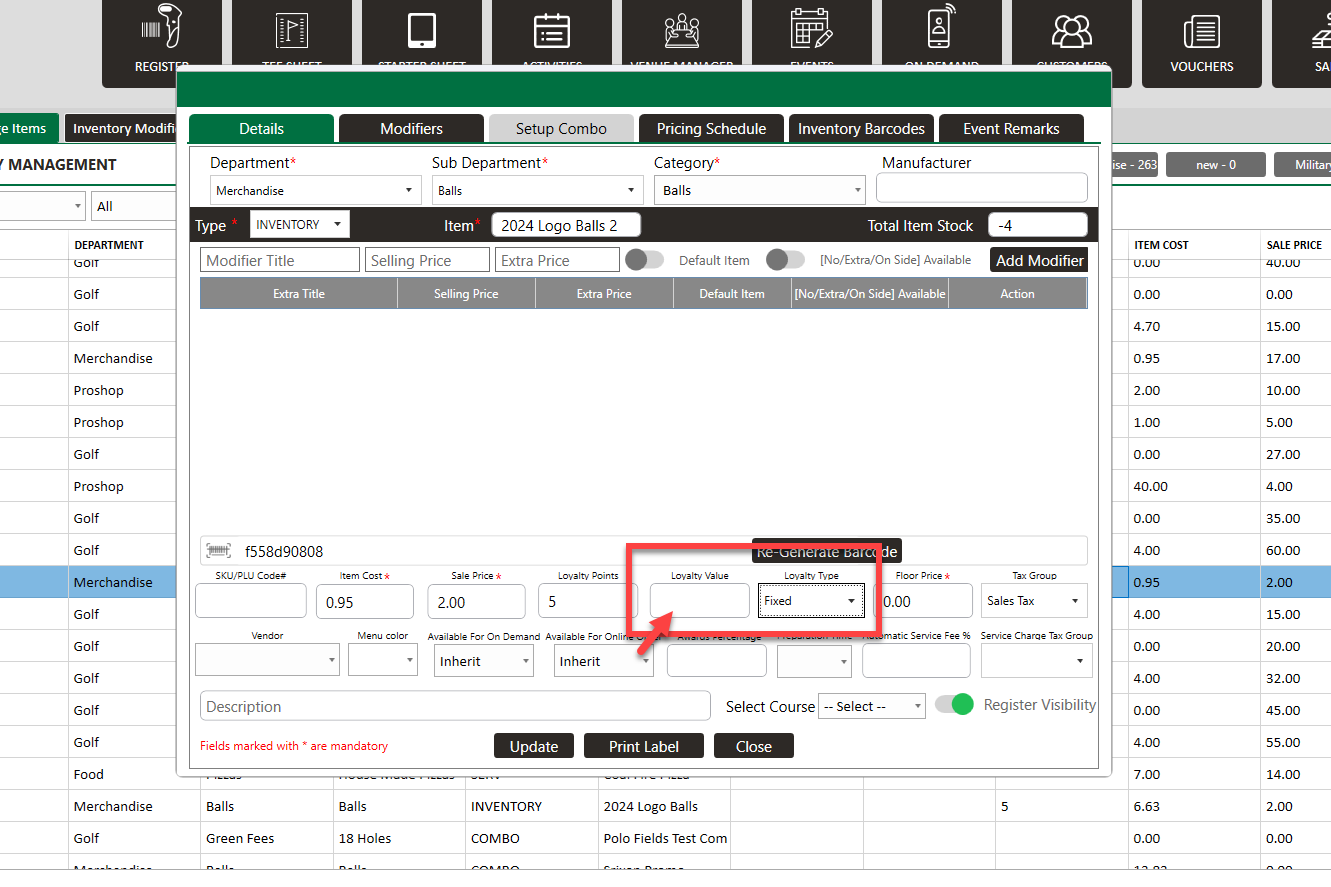Open the Activities calendar icon
The height and width of the screenshot is (887, 1331).
tap(551, 32)
